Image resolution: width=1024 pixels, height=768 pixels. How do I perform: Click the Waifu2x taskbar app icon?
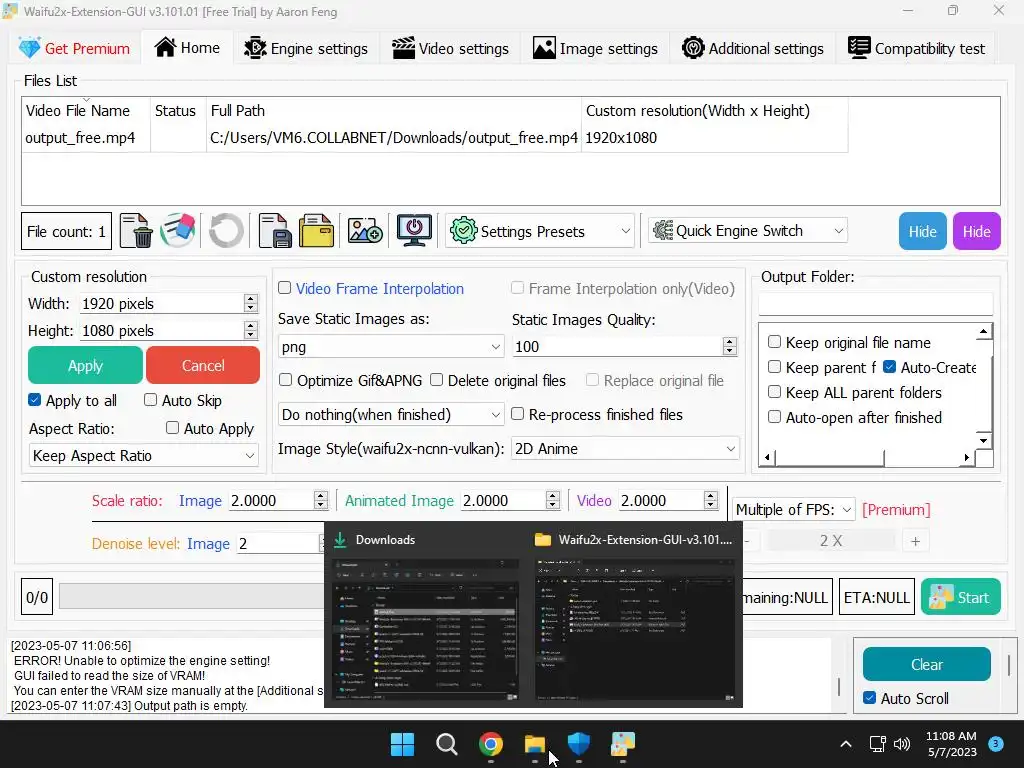(x=623, y=744)
